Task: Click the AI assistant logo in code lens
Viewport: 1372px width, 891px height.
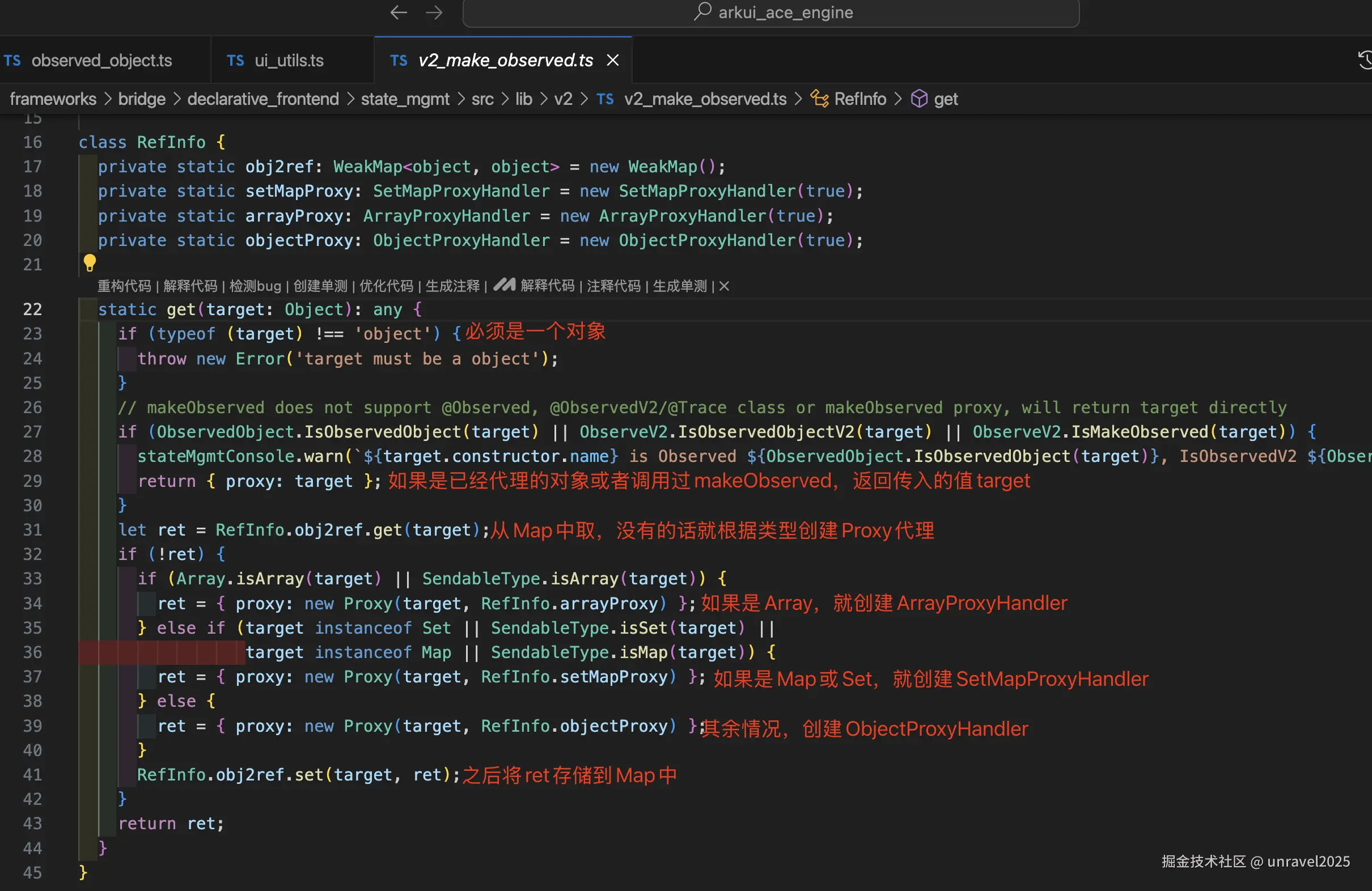Action: point(504,285)
